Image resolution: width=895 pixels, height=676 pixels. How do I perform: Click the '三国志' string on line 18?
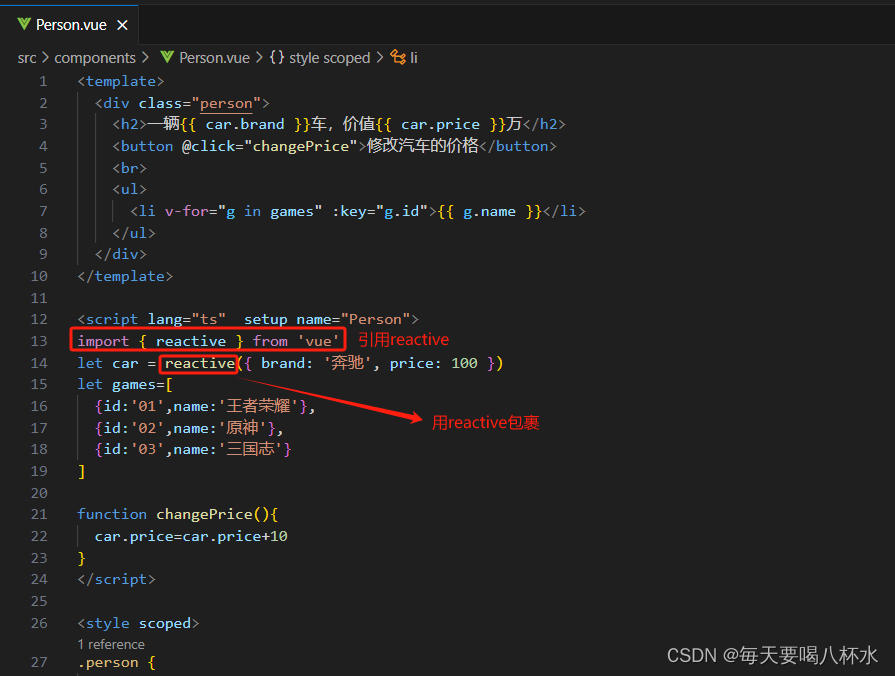pyautogui.click(x=251, y=450)
